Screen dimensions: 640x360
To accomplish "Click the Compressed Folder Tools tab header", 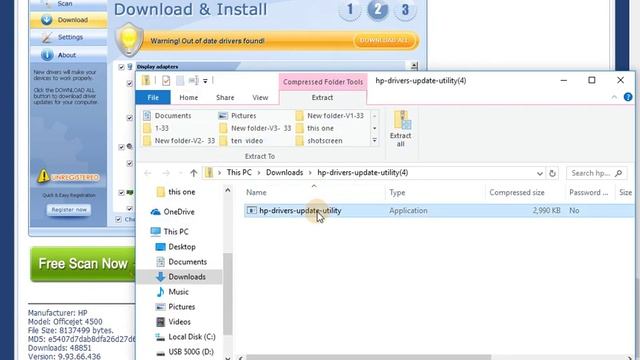I will click(x=323, y=82).
